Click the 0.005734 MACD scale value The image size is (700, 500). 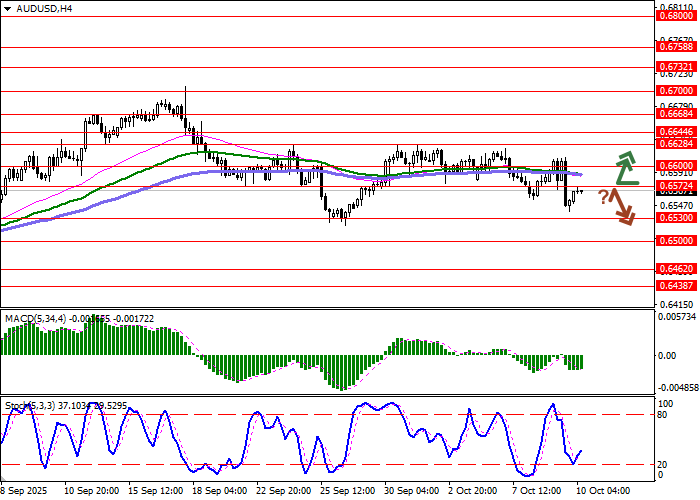[677, 316]
